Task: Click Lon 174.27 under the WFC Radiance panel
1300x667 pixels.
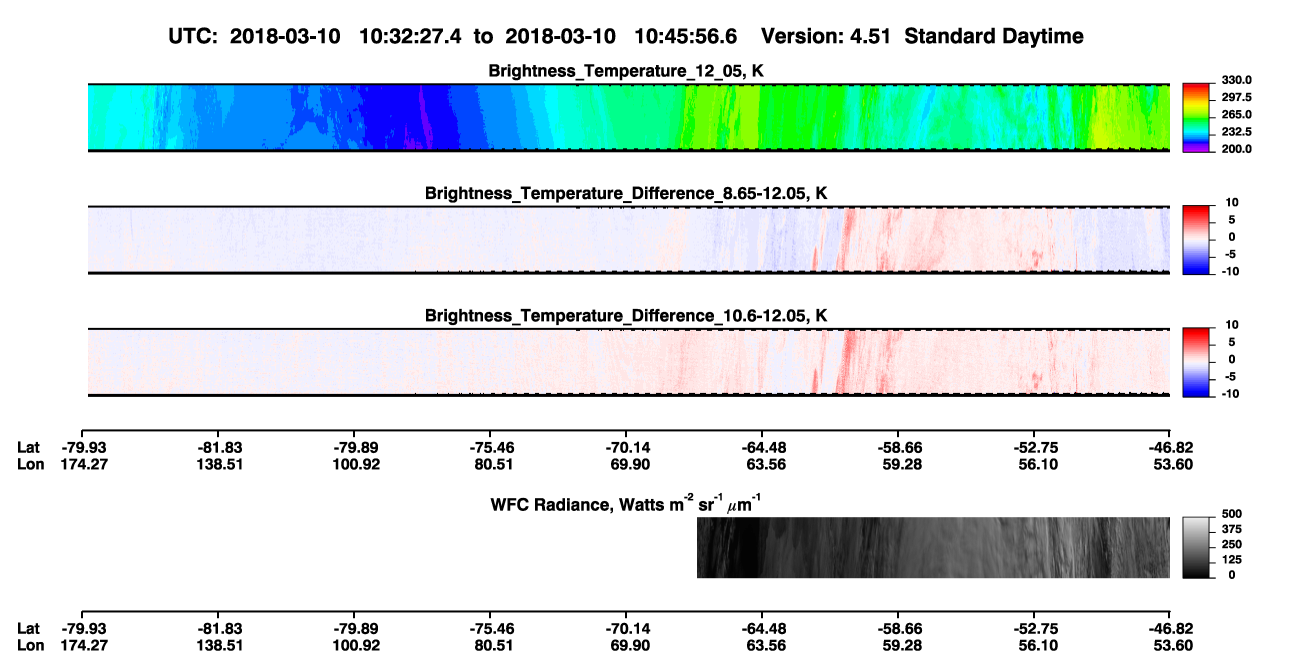Action: click(x=82, y=645)
